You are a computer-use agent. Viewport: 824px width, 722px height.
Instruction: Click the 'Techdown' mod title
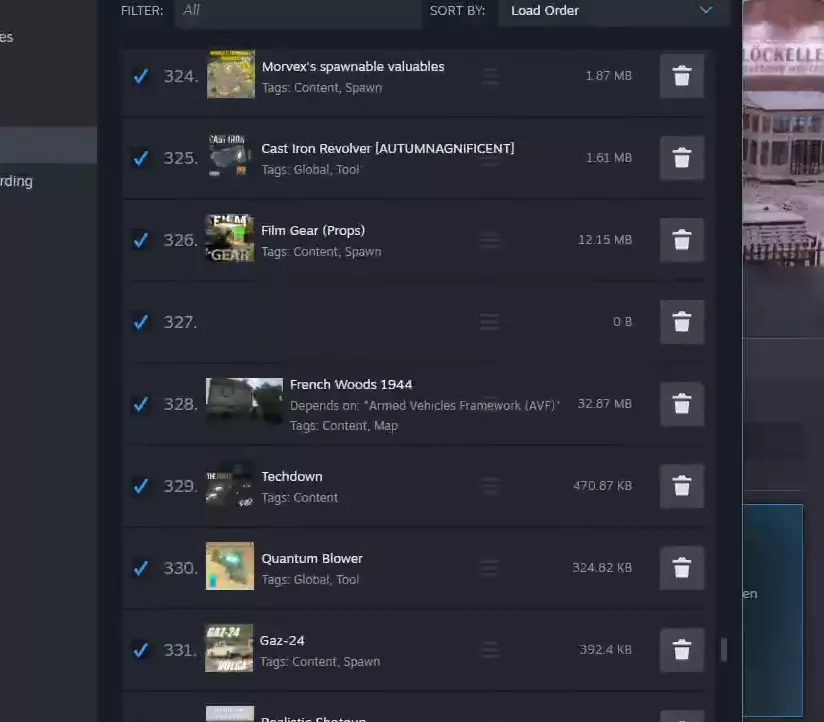[x=292, y=477]
